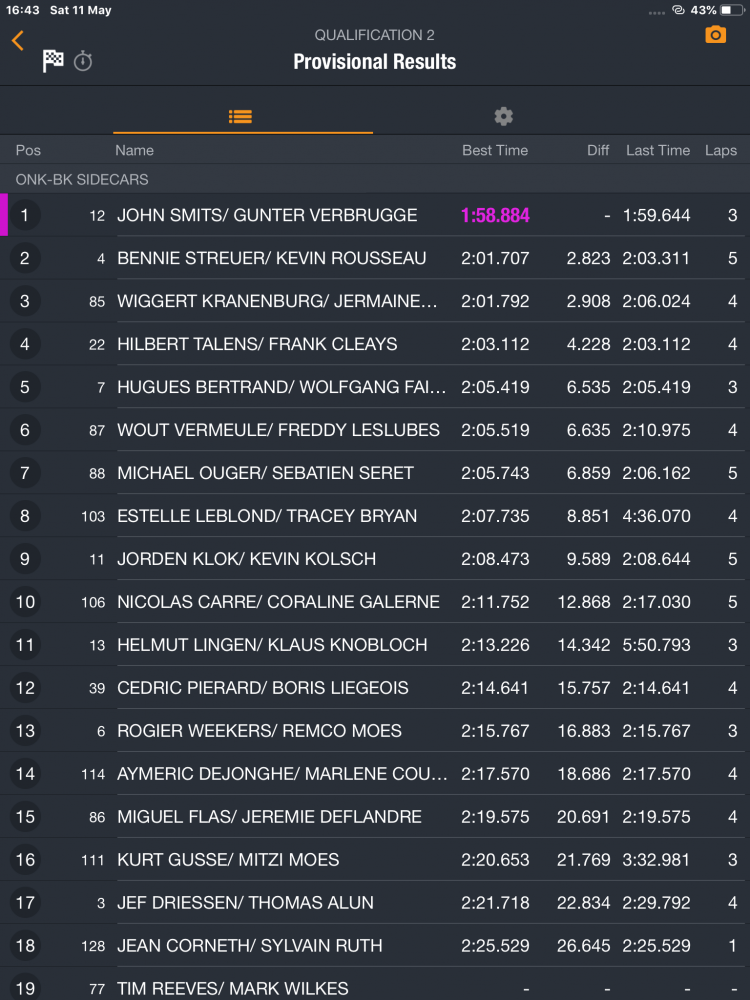Tap the pink 1:58.884 best time

(495, 215)
